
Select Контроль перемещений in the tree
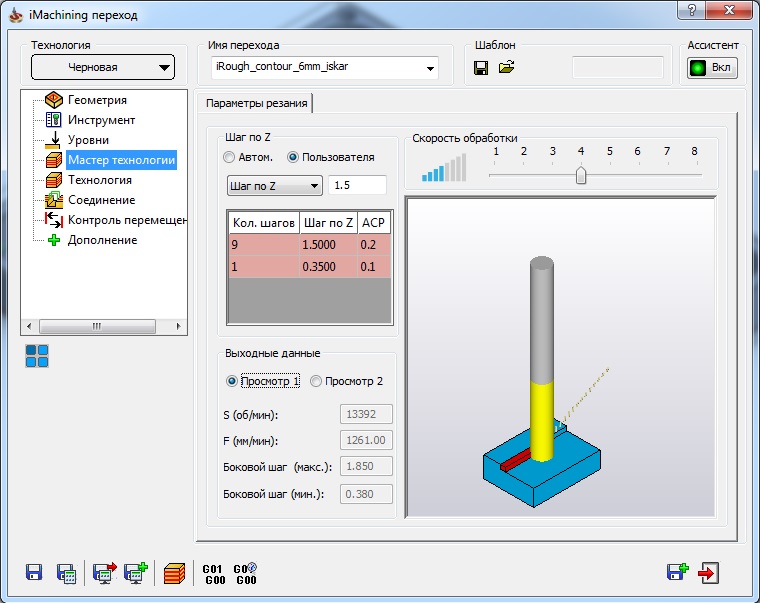[127, 220]
